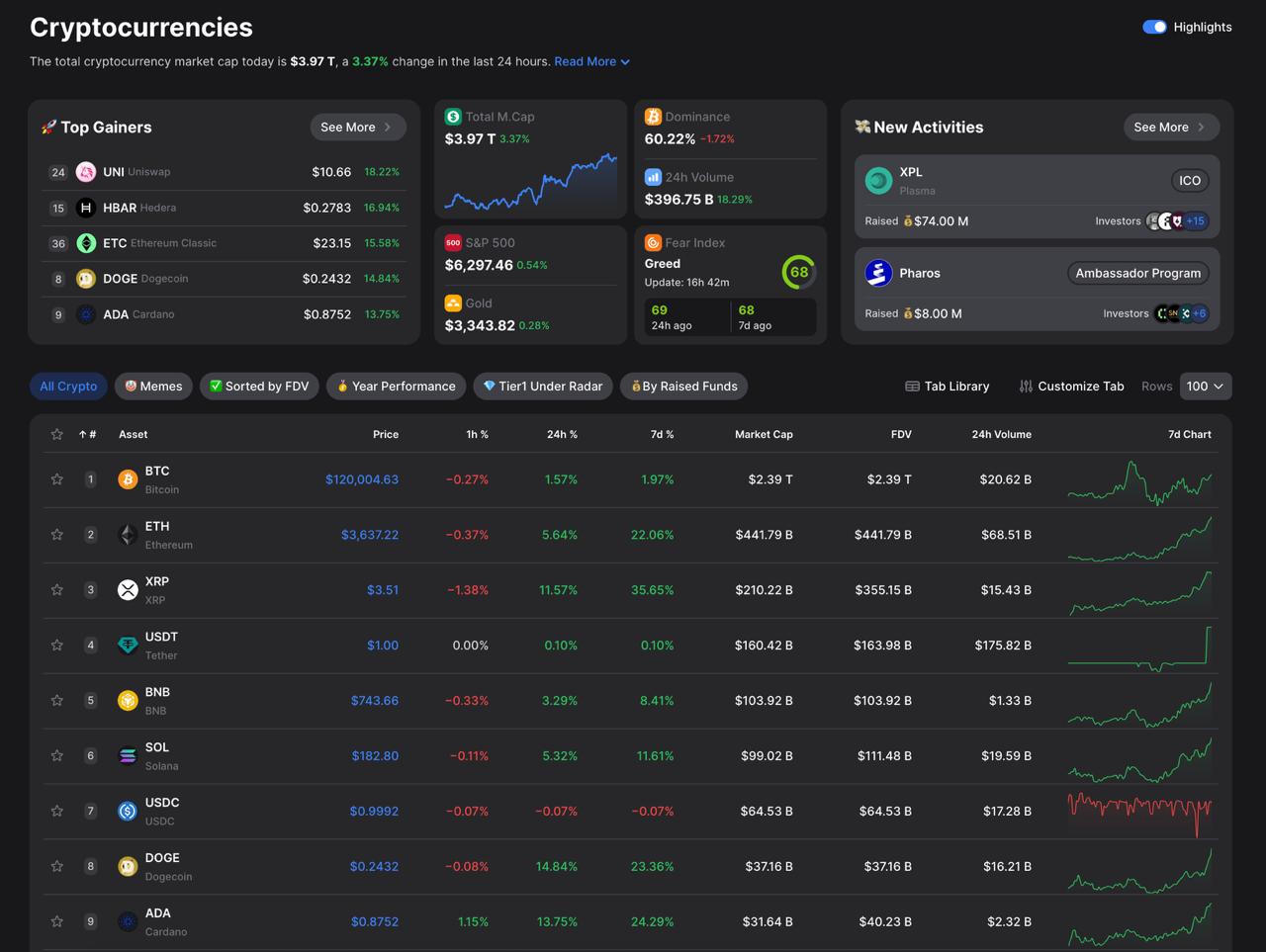Click See More in Top Gainers

(x=357, y=128)
